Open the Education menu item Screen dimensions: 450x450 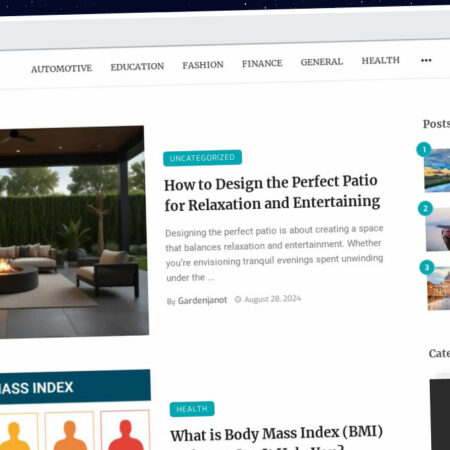click(137, 67)
